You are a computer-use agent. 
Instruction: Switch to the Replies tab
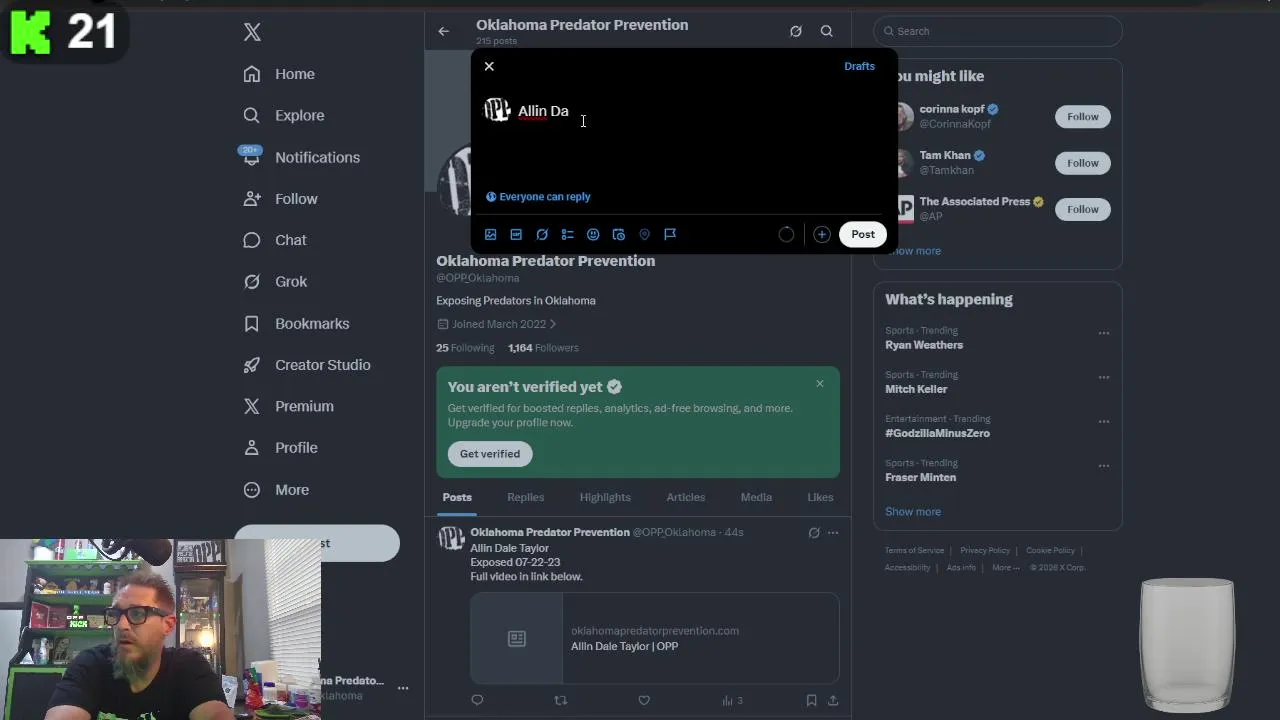point(525,497)
